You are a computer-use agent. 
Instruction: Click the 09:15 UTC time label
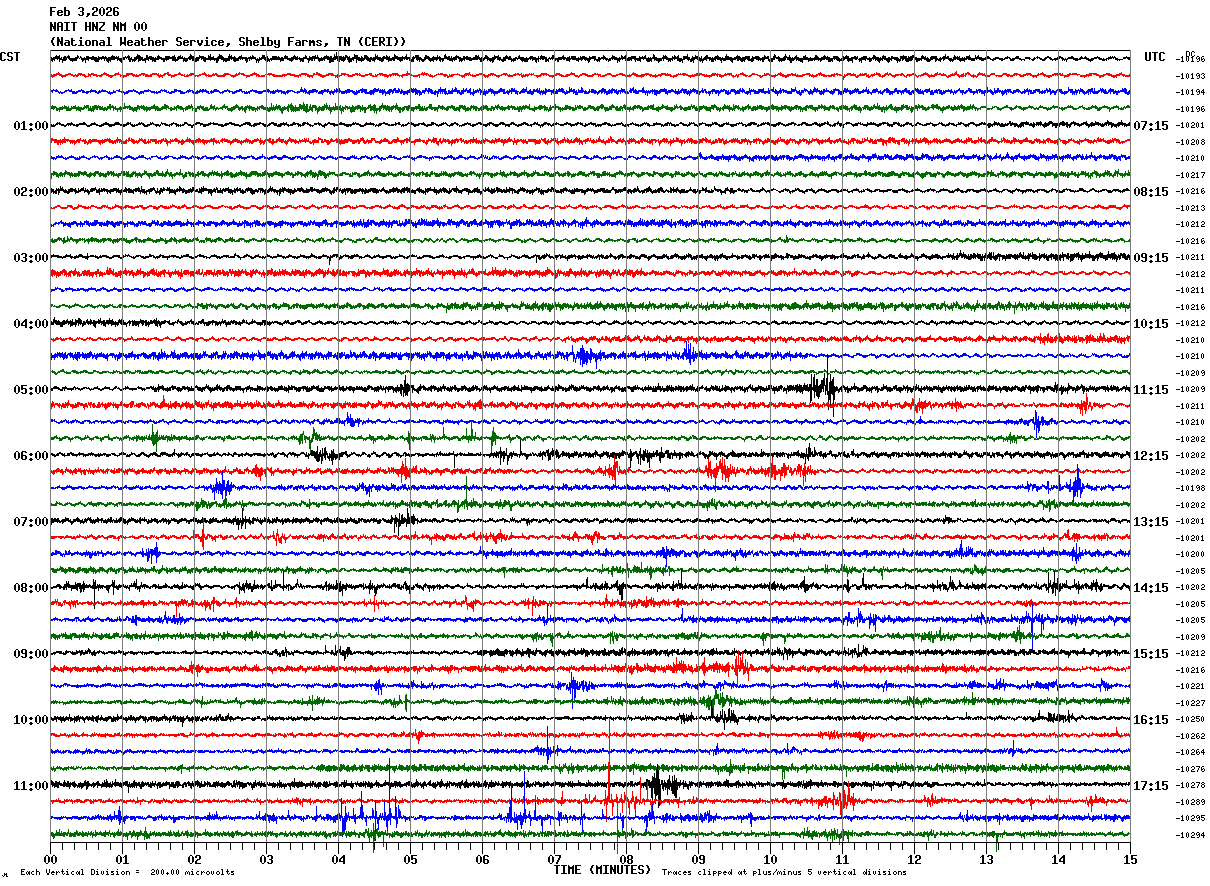1151,258
